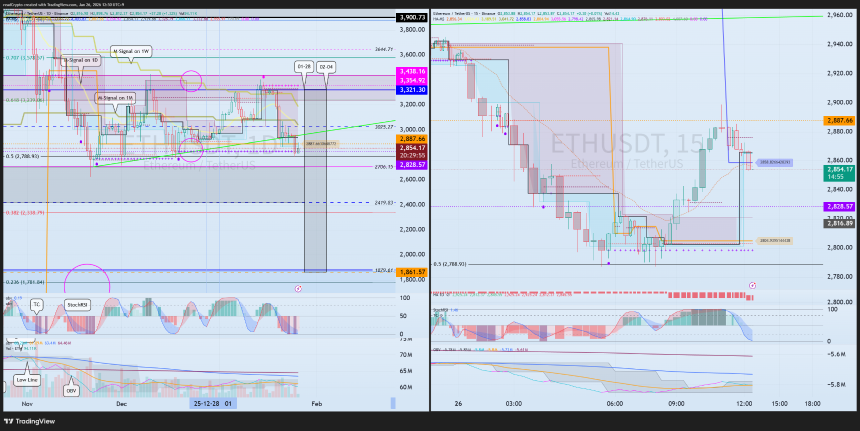Screen dimensions: 860x431
Task: Click the orange 1,861.57 price label
Action: coord(412,272)
